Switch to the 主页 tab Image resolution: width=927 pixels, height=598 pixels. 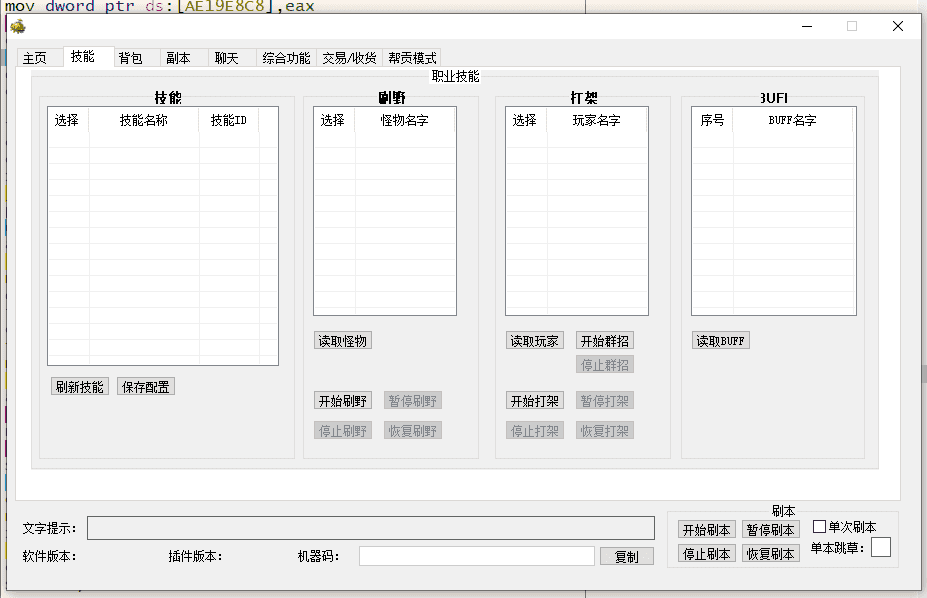(x=35, y=58)
